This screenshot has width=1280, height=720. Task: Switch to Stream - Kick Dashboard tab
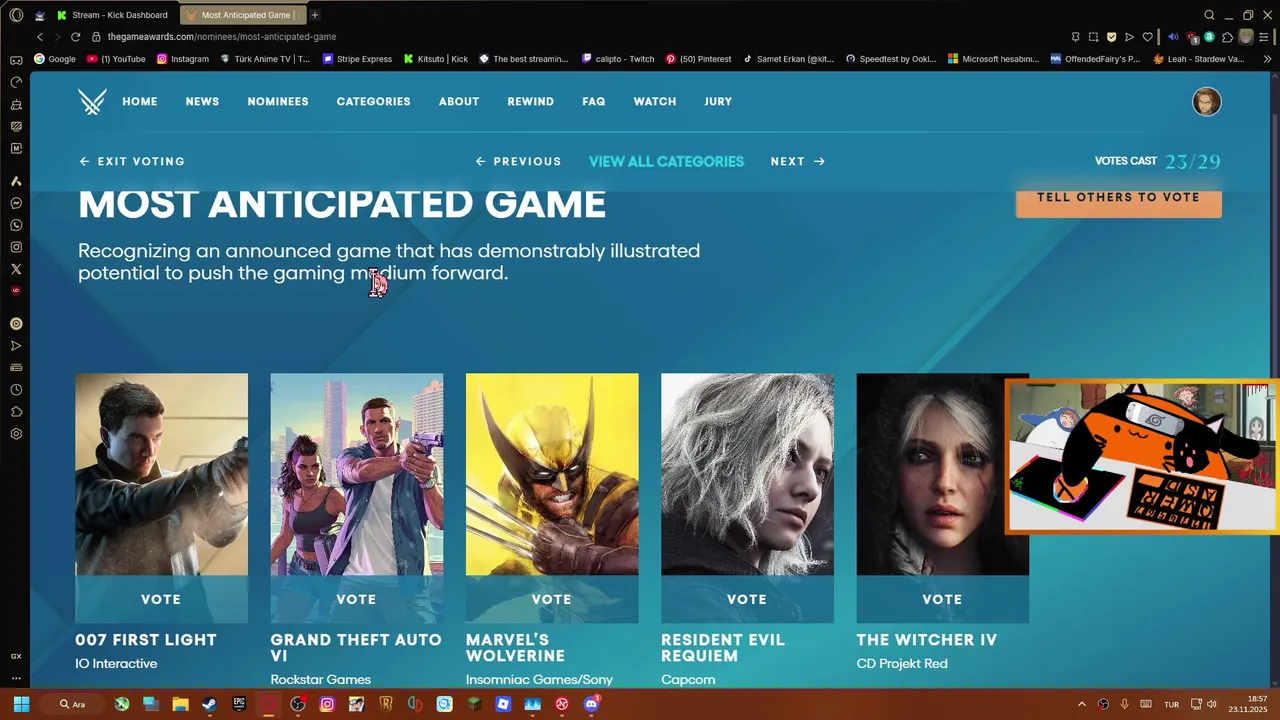[x=113, y=15]
